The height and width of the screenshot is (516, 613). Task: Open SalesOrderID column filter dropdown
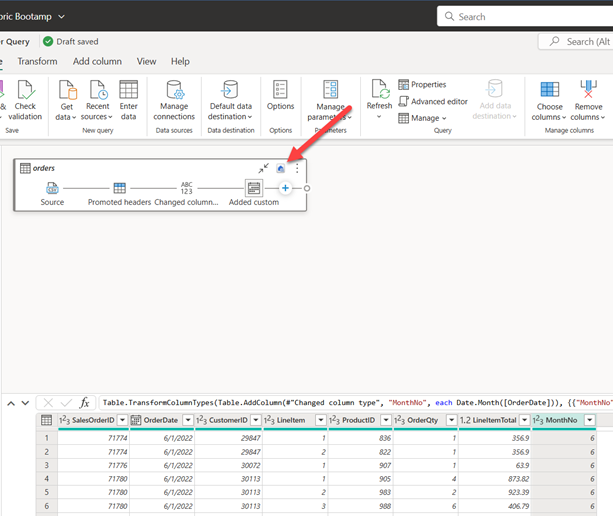tap(122, 420)
